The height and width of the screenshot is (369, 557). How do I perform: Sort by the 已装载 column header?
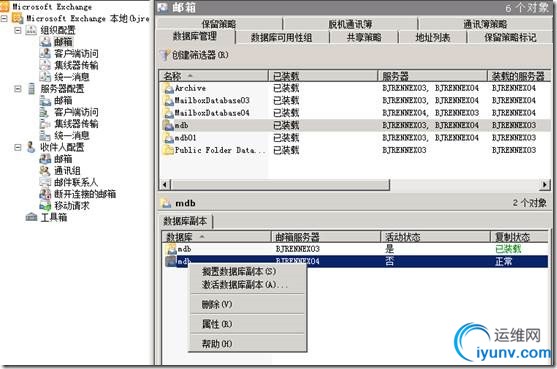[x=323, y=76]
